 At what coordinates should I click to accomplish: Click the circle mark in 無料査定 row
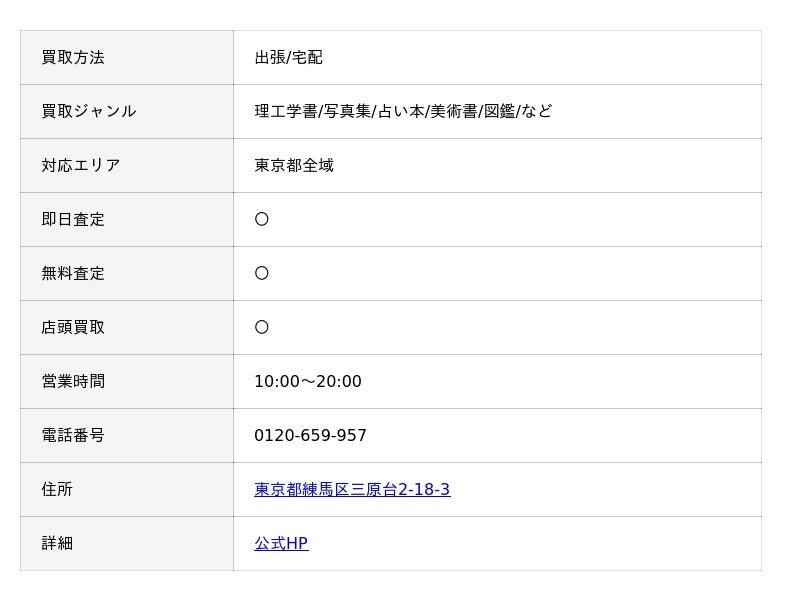(x=262, y=273)
